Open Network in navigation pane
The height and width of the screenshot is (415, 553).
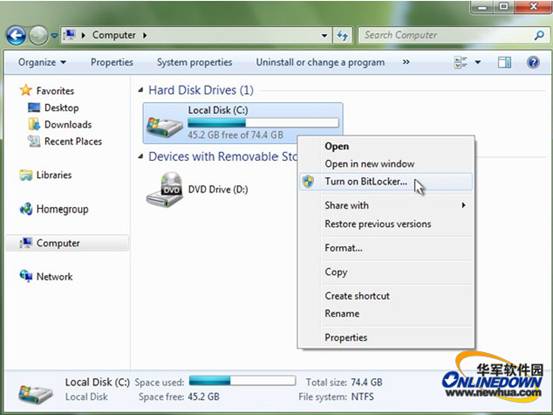click(x=54, y=277)
